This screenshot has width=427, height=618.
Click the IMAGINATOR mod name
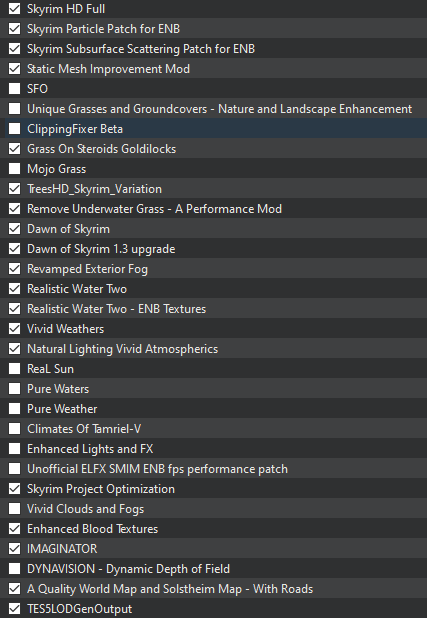(62, 549)
